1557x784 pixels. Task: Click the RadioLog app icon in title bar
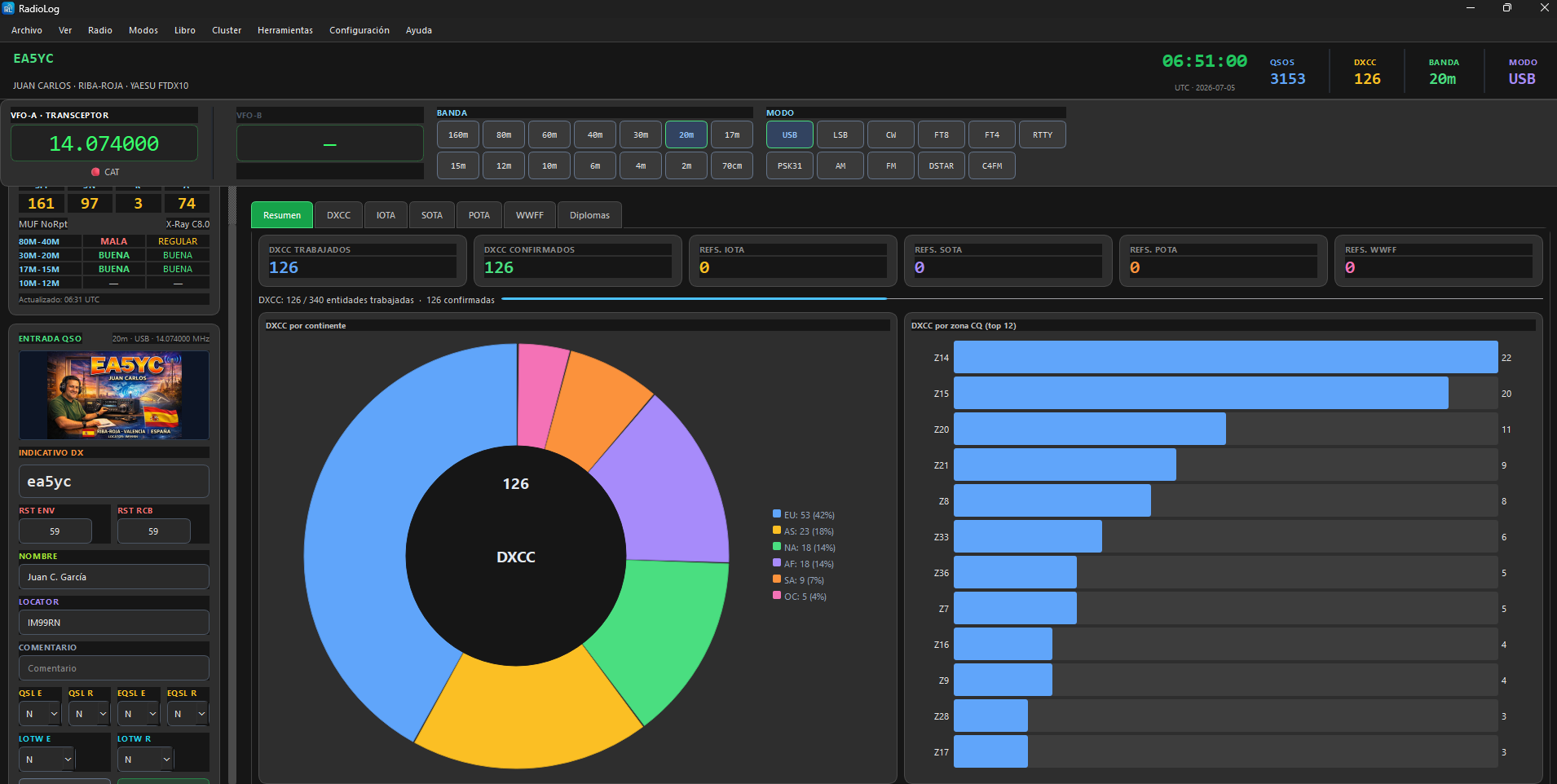click(8, 8)
